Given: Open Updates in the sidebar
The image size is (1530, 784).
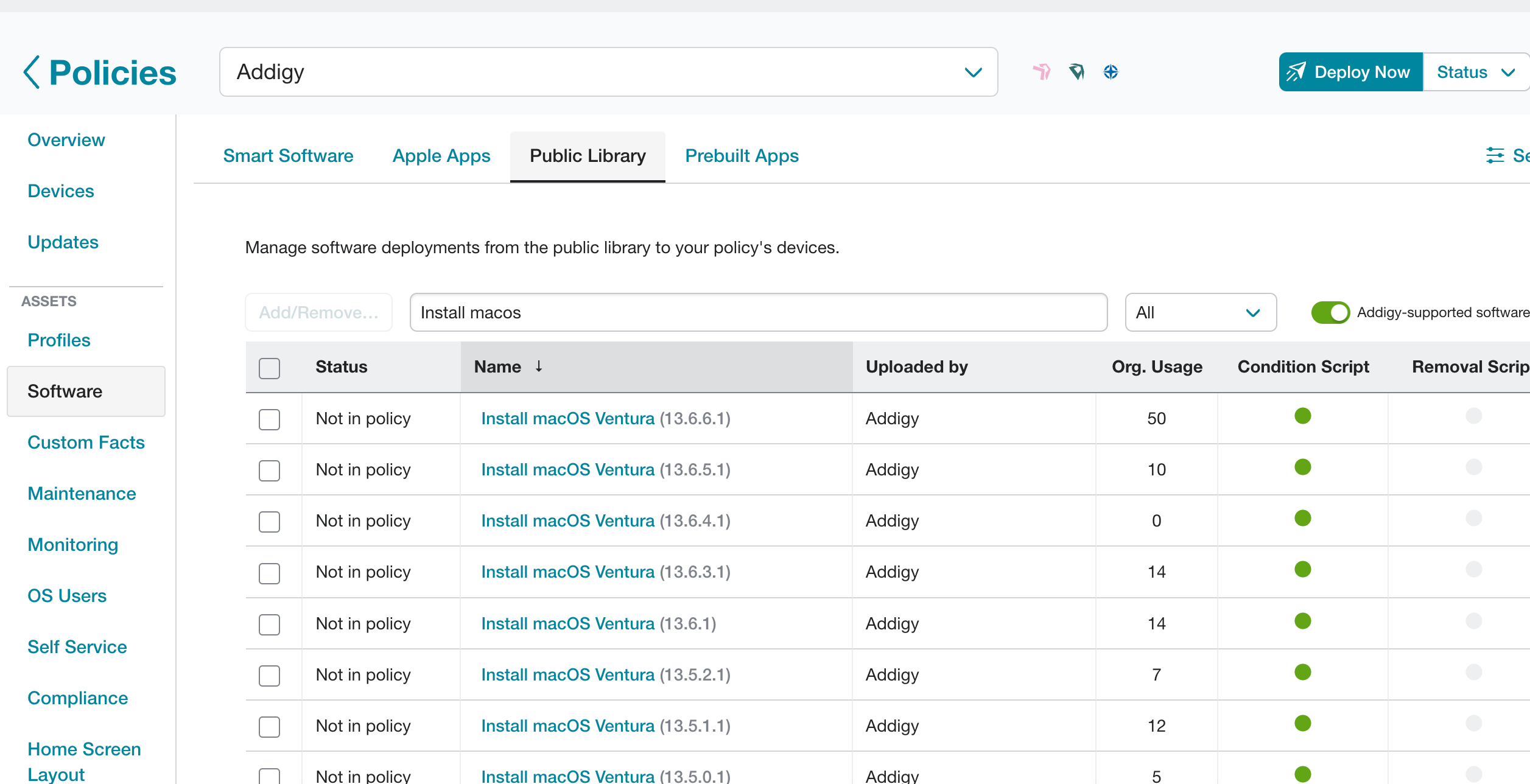Looking at the screenshot, I should 63,242.
